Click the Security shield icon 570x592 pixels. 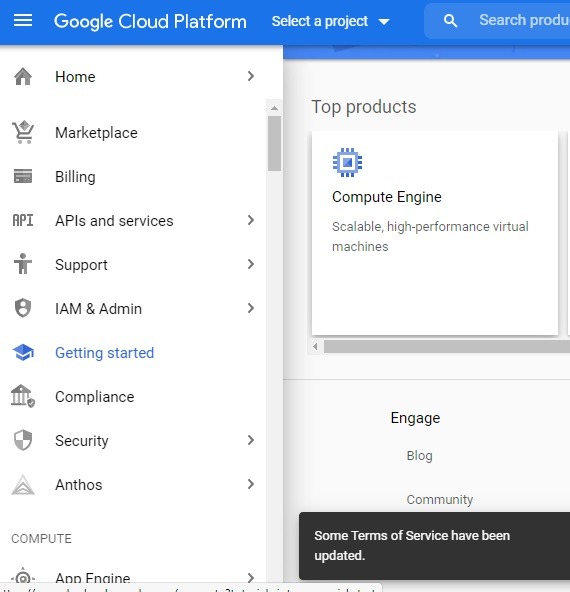pyautogui.click(x=23, y=440)
